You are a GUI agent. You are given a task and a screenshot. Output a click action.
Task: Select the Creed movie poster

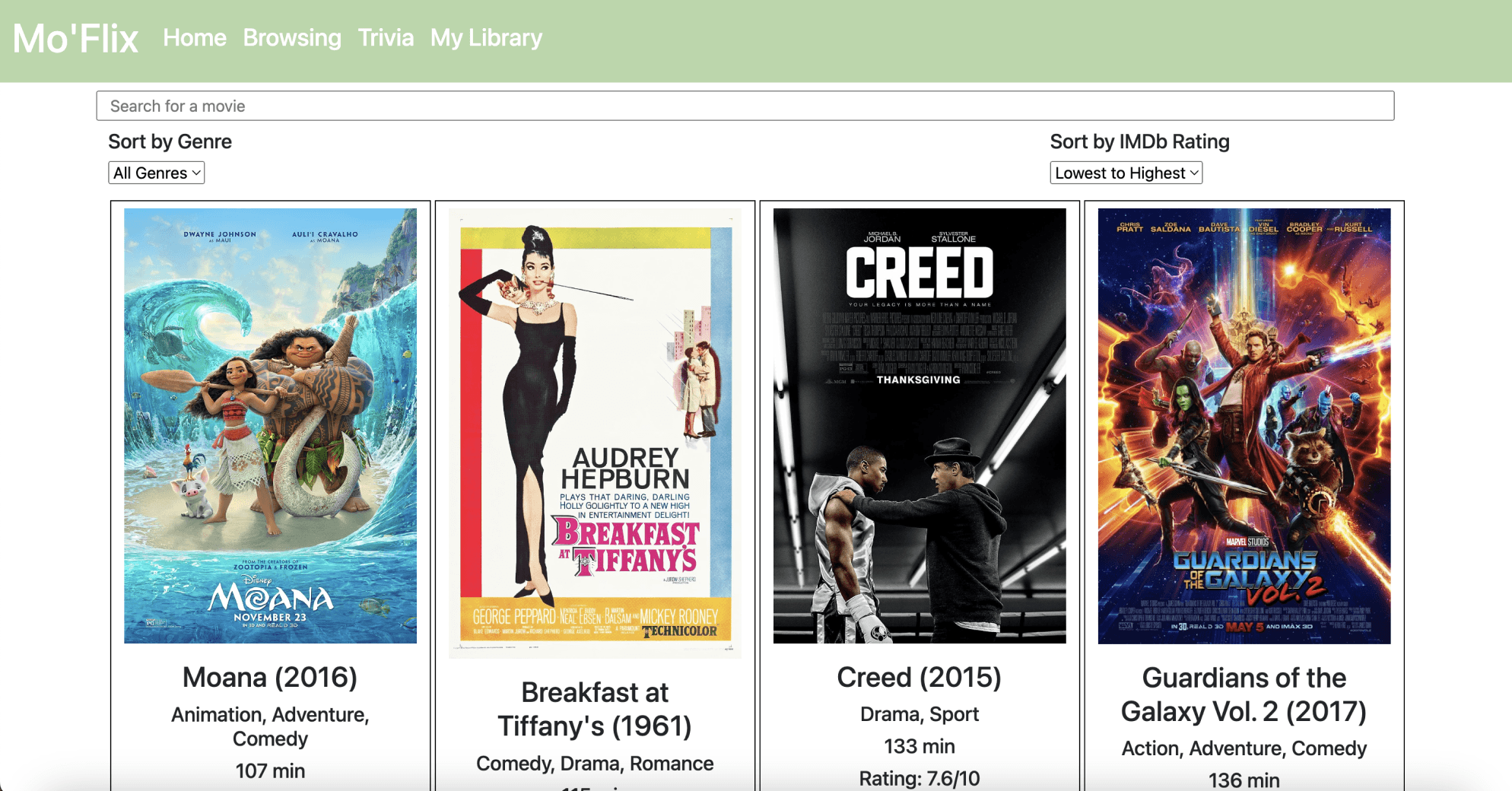coord(920,426)
